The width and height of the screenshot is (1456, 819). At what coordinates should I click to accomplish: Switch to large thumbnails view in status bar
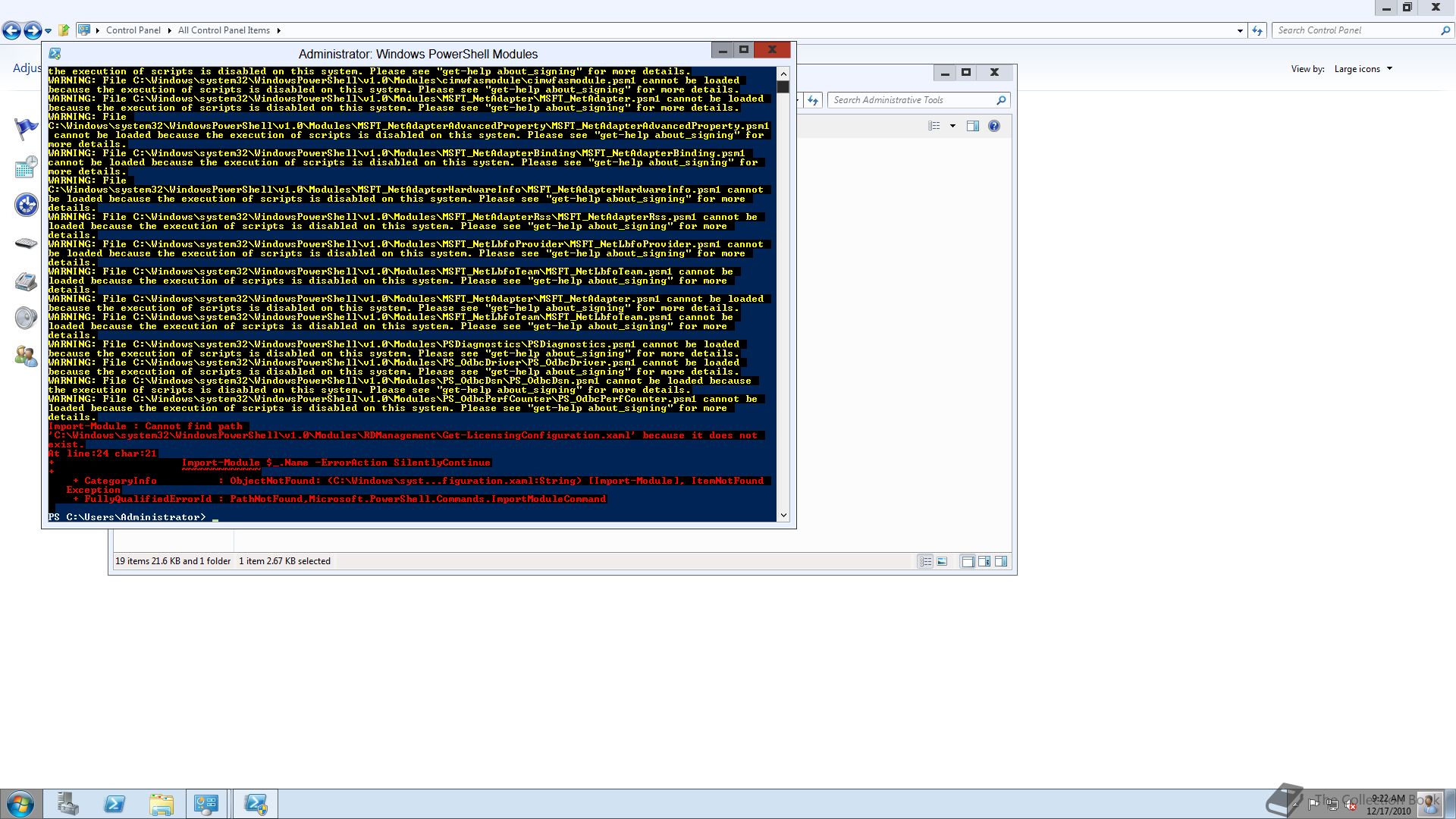942,562
